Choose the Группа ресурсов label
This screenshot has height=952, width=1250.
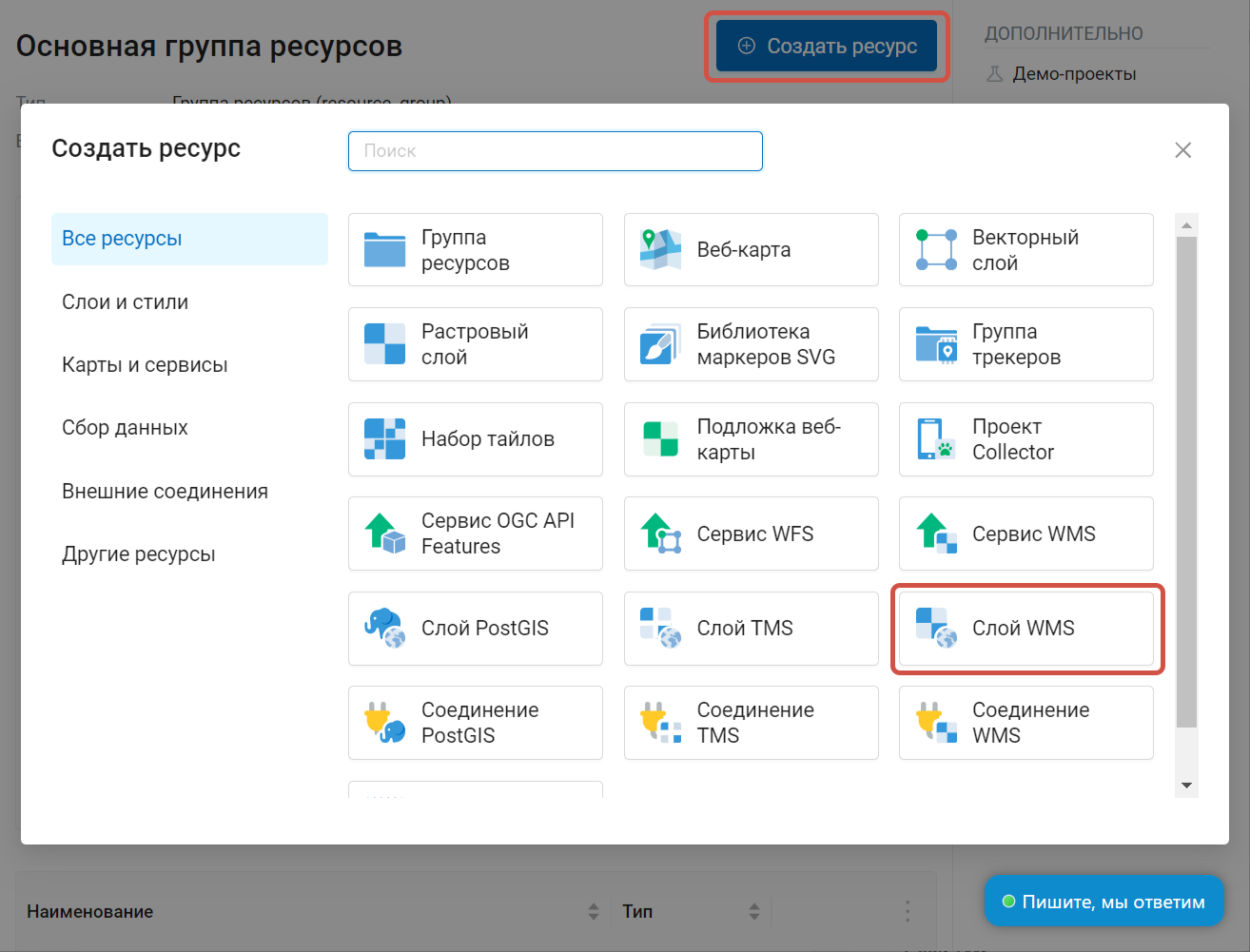click(x=466, y=250)
